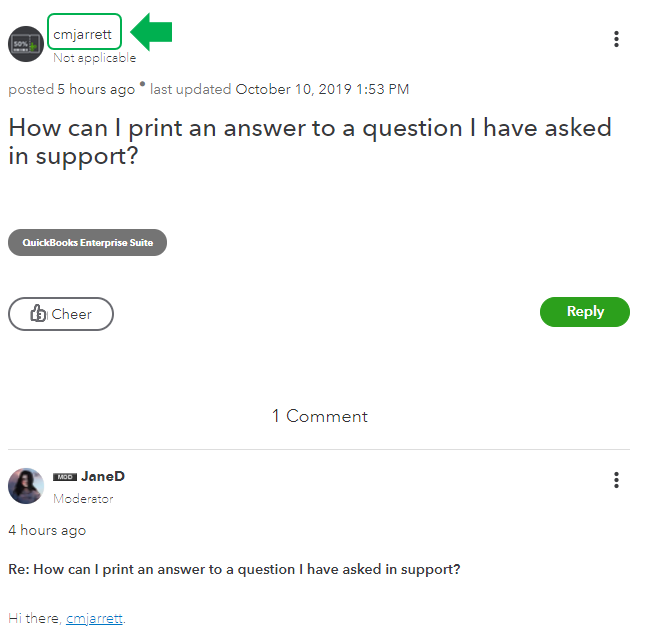Screen dimensions: 656x636
Task: Select the QuickBooks Enterprise Suite tag
Action: click(x=88, y=242)
